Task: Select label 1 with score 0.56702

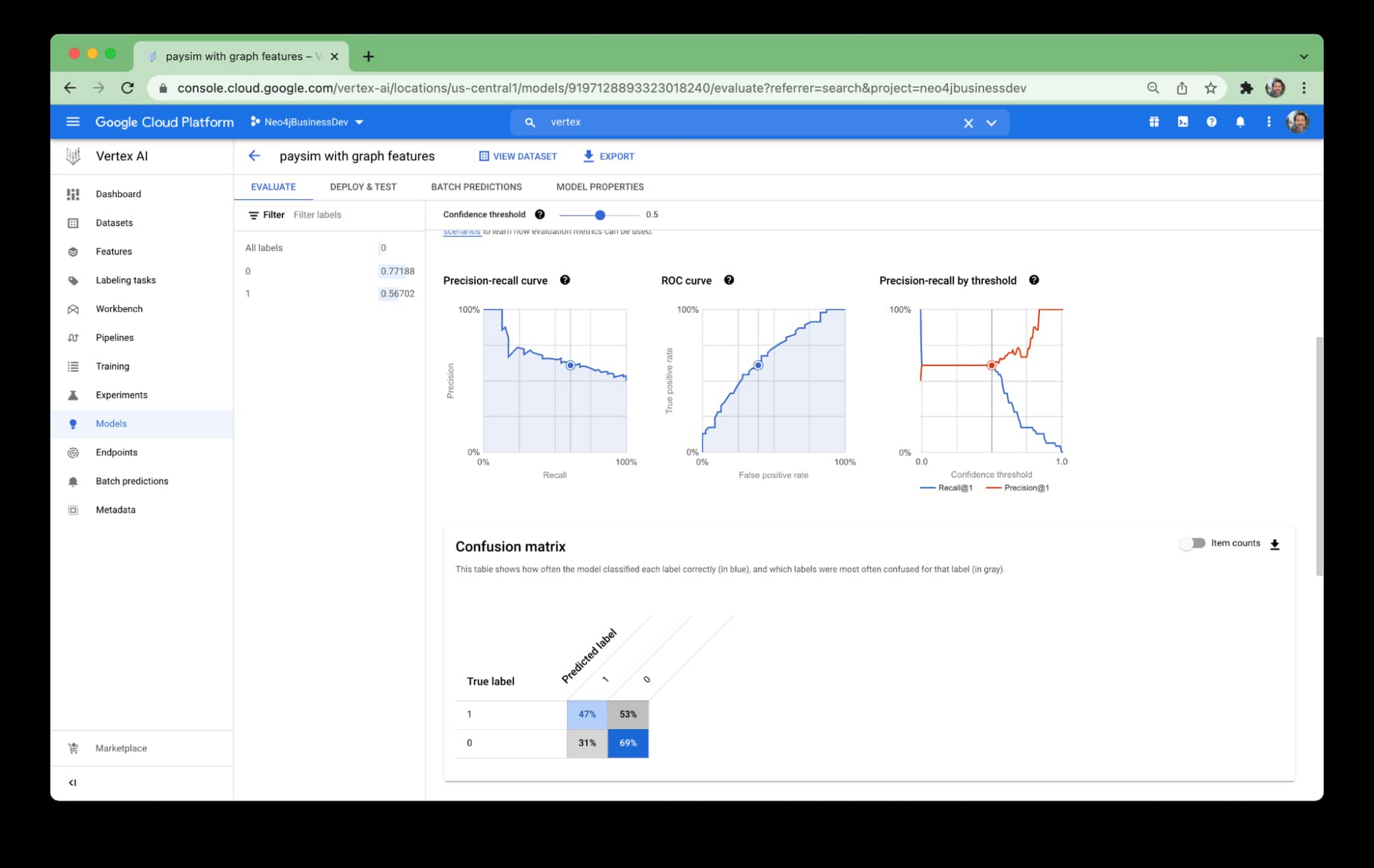Action: click(330, 294)
